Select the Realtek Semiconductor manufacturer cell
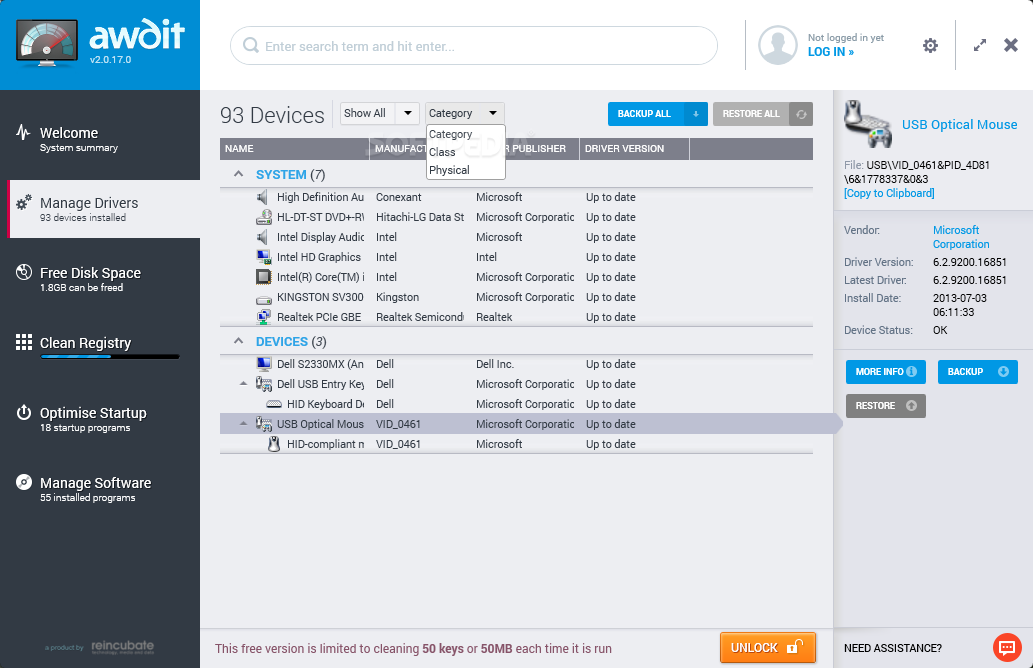The height and width of the screenshot is (668, 1033). tap(420, 317)
